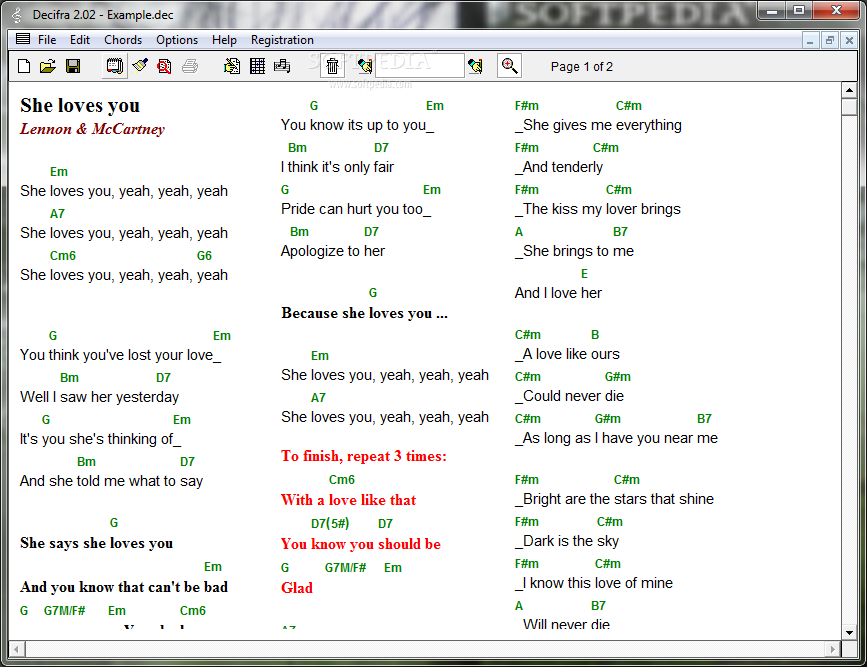
Task: Open the Options menu
Action: tap(177, 40)
